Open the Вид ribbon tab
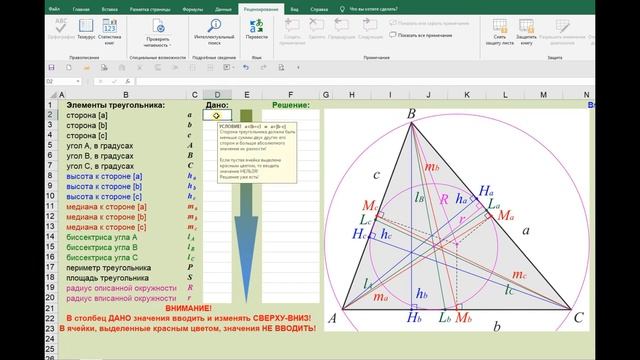This screenshot has height=360, width=640. [x=294, y=9]
